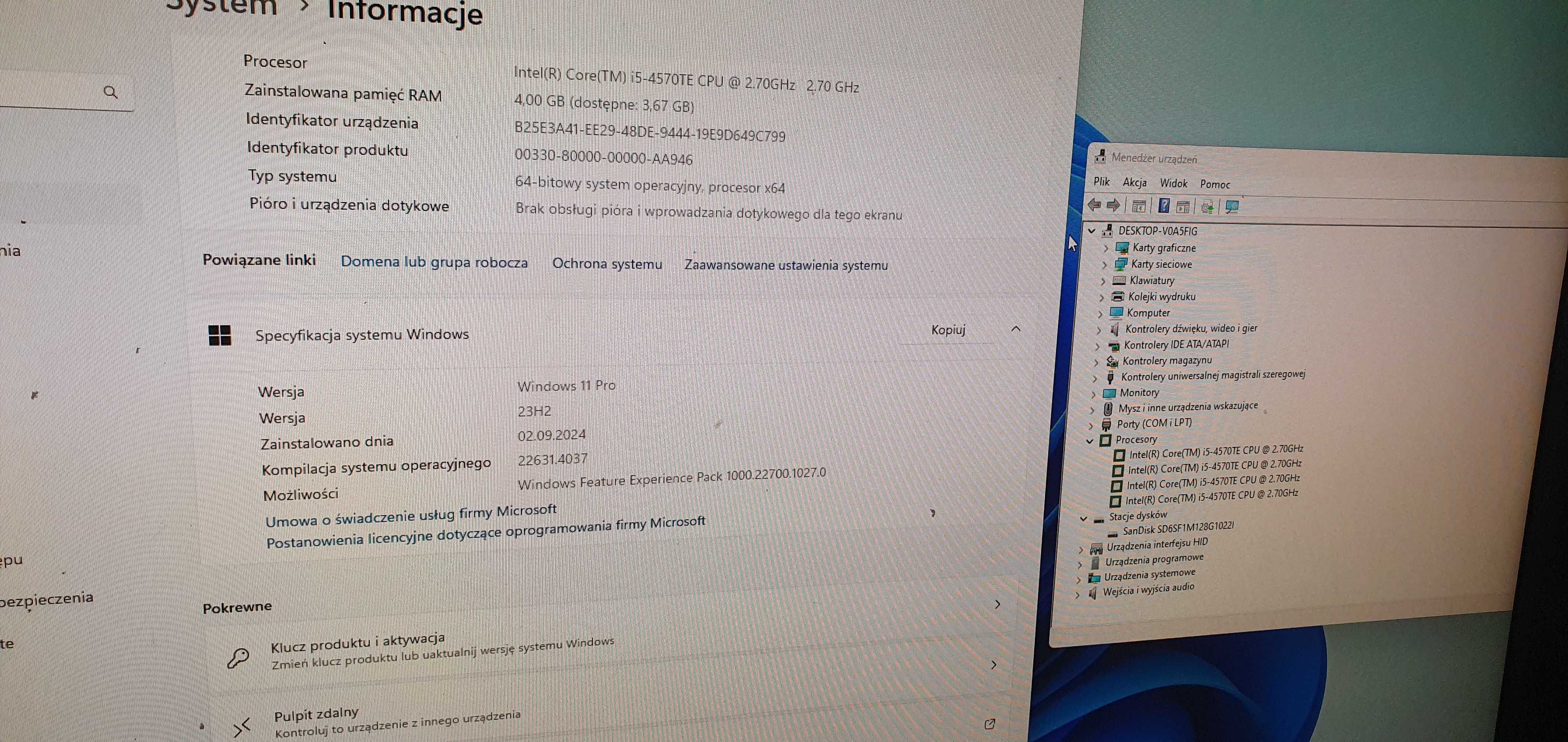Expand Urządzenia systemowe node
The width and height of the screenshot is (1568, 742).
[1079, 579]
